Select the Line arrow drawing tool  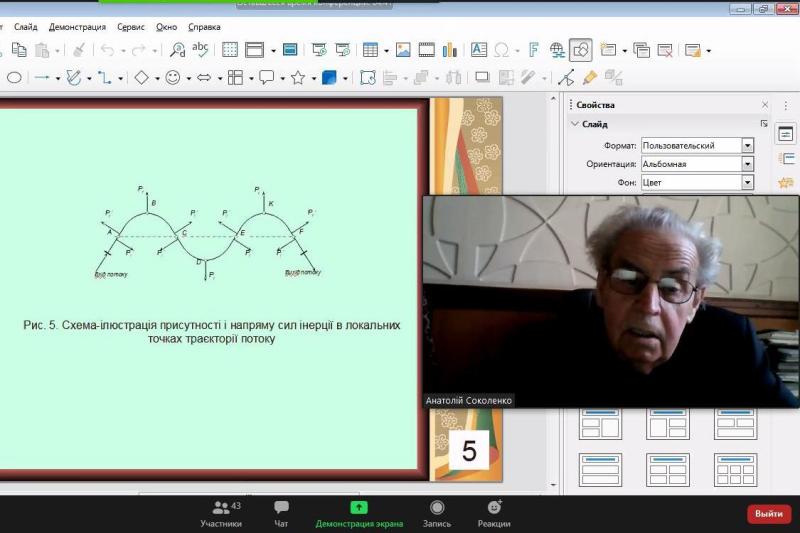click(42, 78)
